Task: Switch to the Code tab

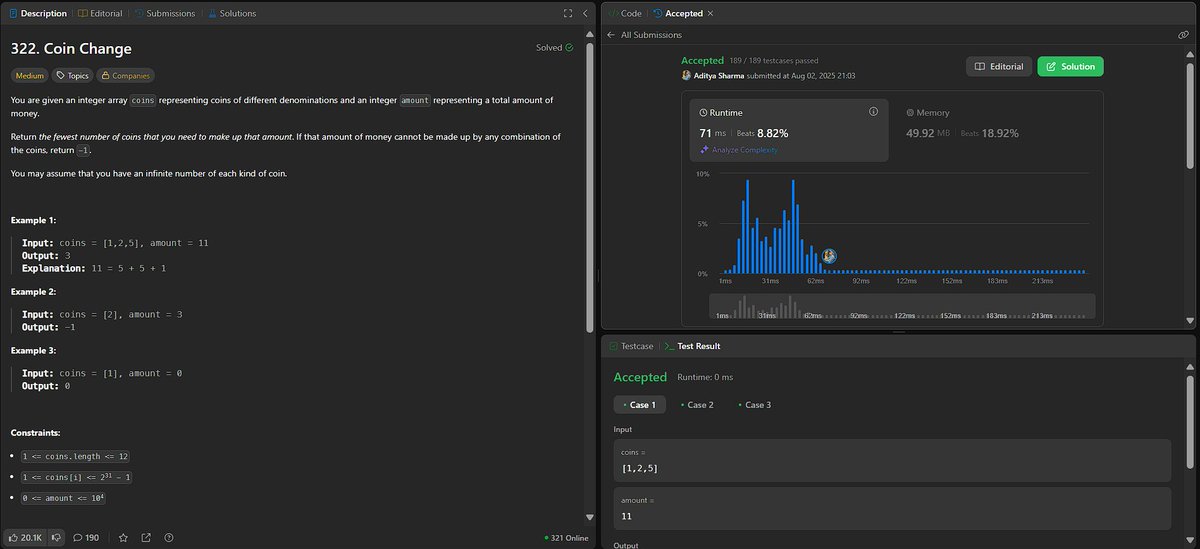Action: pos(625,13)
